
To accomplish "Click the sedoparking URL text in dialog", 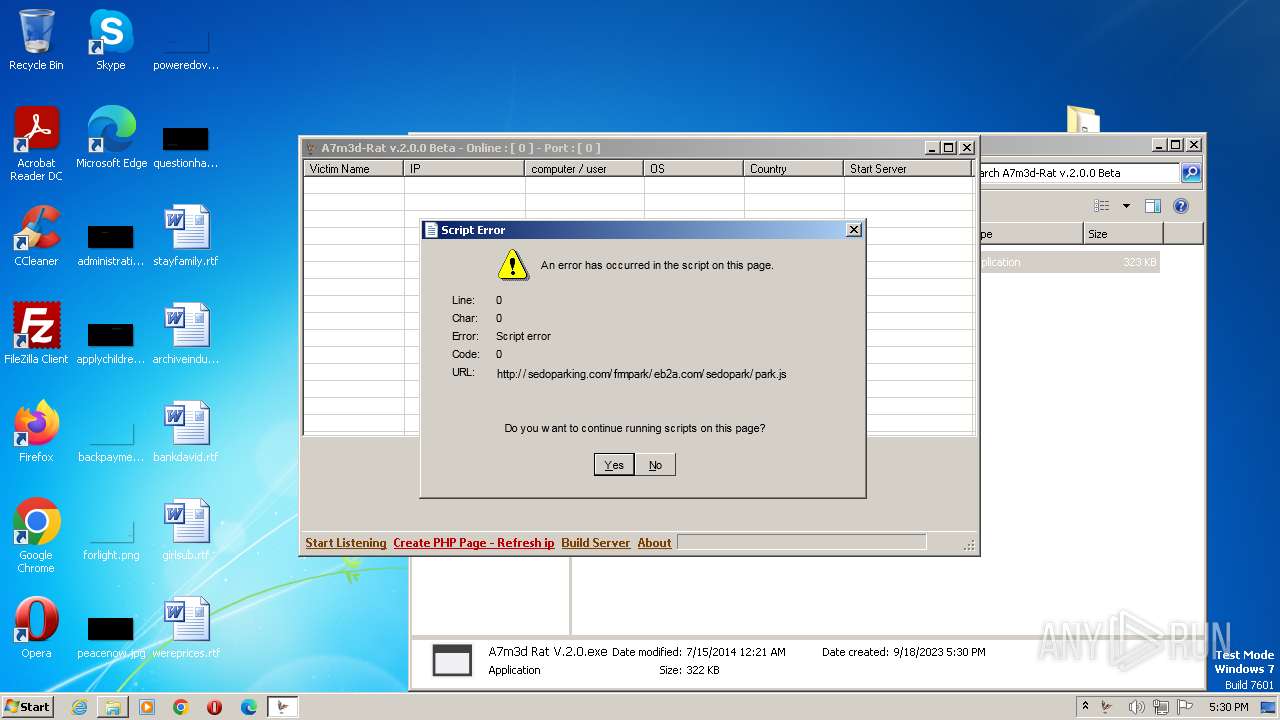I will (x=642, y=374).
